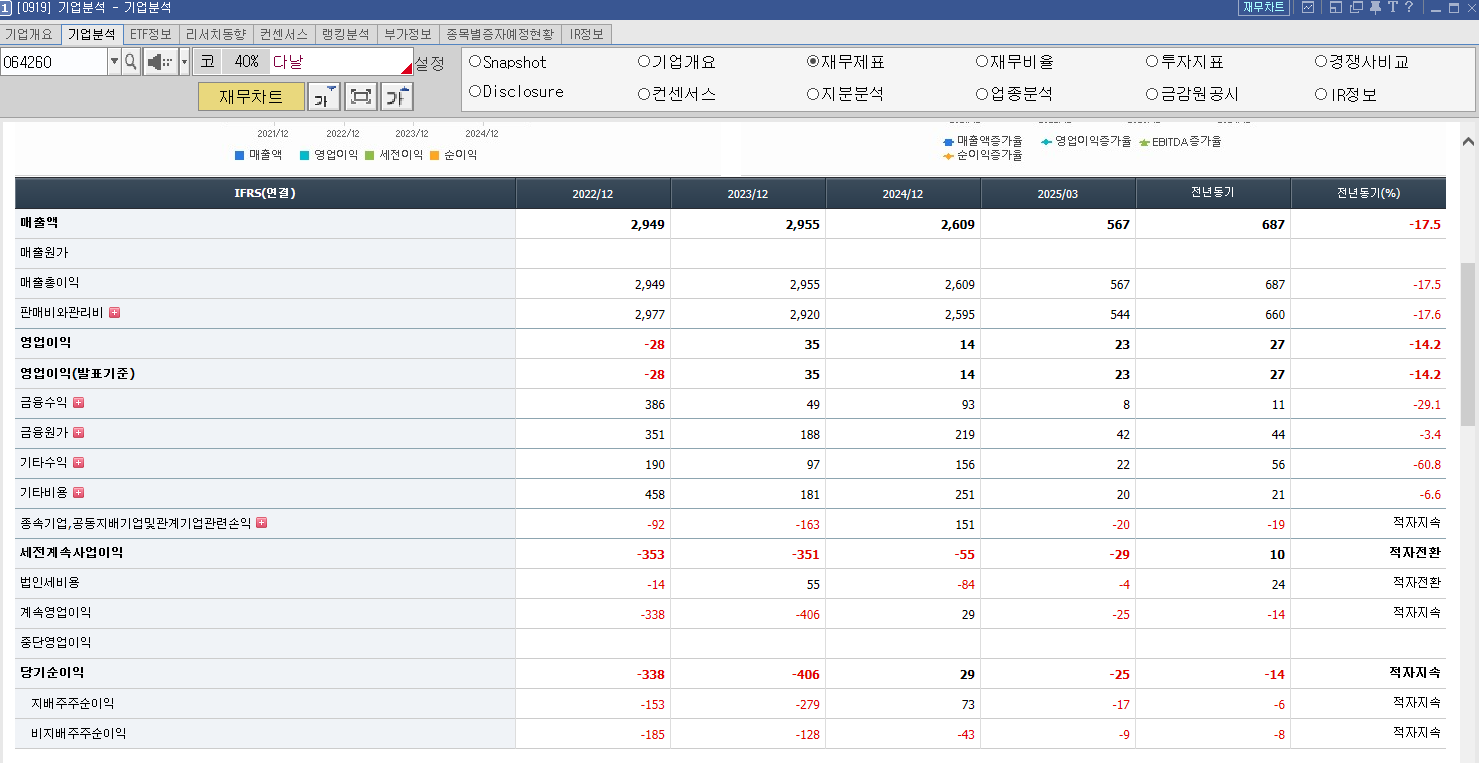Click the stock search magnifier icon
Viewport: 1479px width, 763px height.
coord(131,62)
